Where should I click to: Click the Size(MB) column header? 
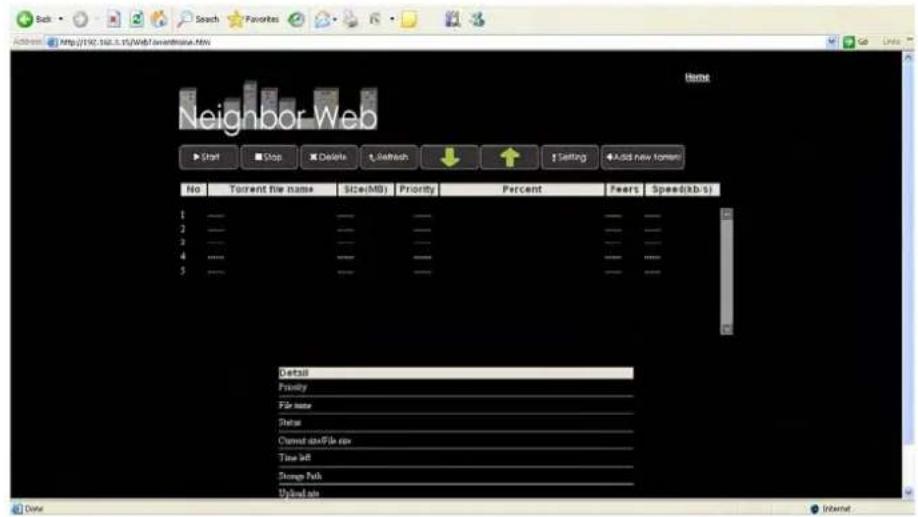[366, 189]
